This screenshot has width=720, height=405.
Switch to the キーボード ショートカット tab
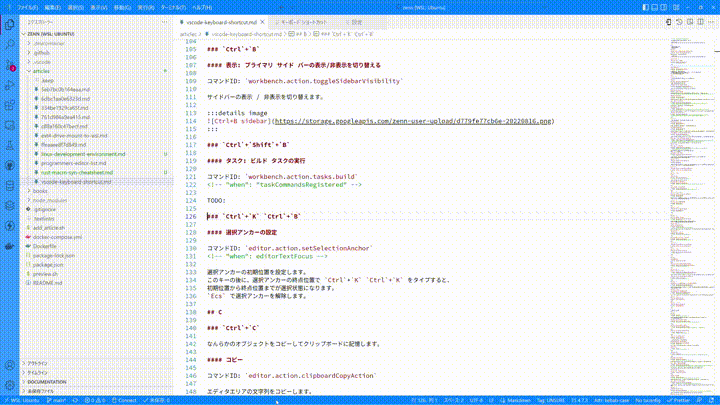click(x=304, y=22)
